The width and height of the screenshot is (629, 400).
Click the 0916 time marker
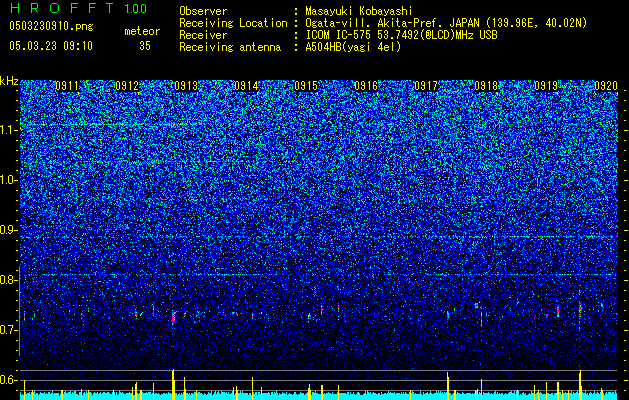(366, 86)
